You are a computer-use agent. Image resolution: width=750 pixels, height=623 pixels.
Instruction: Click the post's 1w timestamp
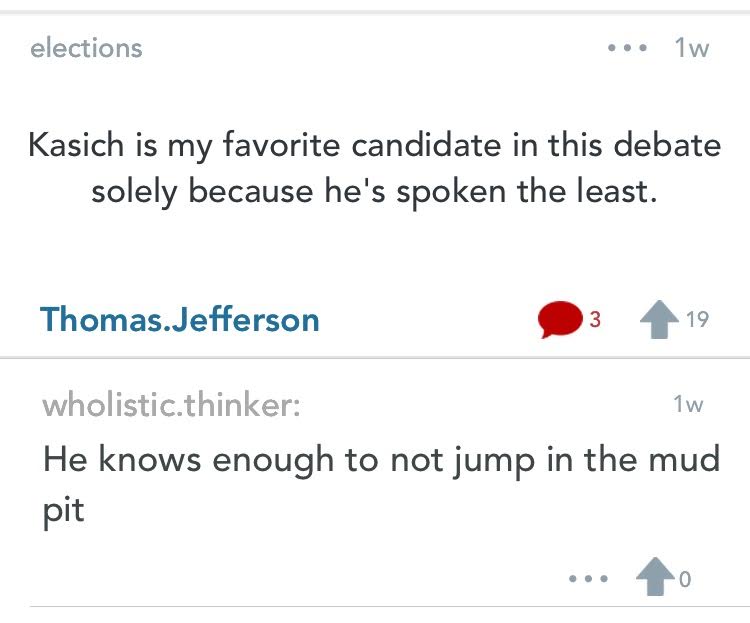tap(692, 48)
